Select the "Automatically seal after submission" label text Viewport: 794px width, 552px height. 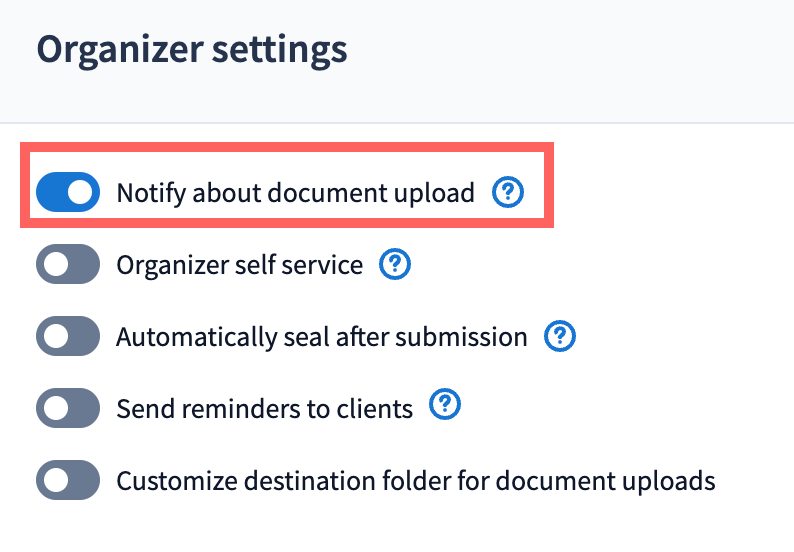point(321,337)
